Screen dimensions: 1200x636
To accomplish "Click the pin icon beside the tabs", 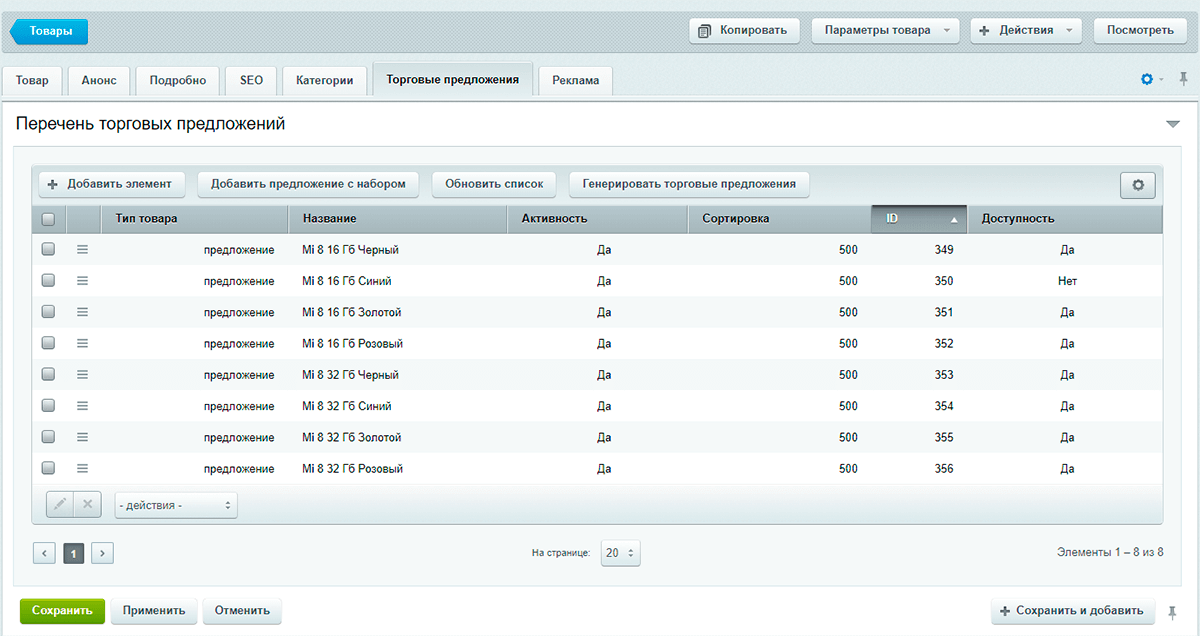I will pyautogui.click(x=1184, y=79).
